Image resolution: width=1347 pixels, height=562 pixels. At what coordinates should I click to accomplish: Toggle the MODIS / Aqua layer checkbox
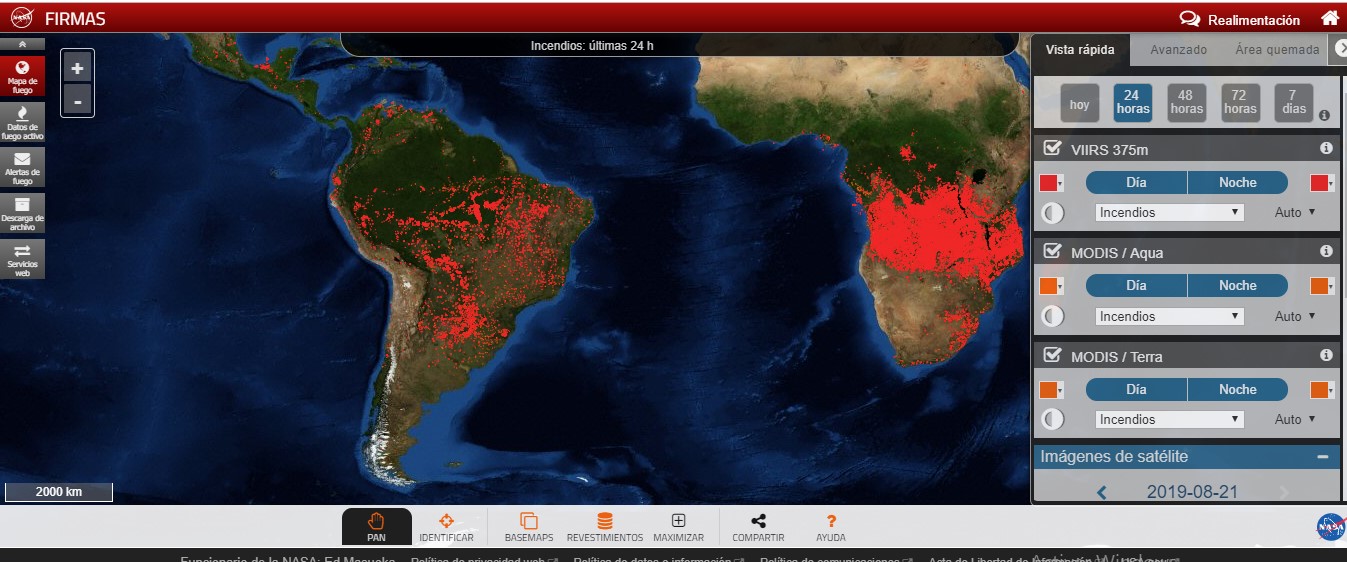tap(1052, 251)
